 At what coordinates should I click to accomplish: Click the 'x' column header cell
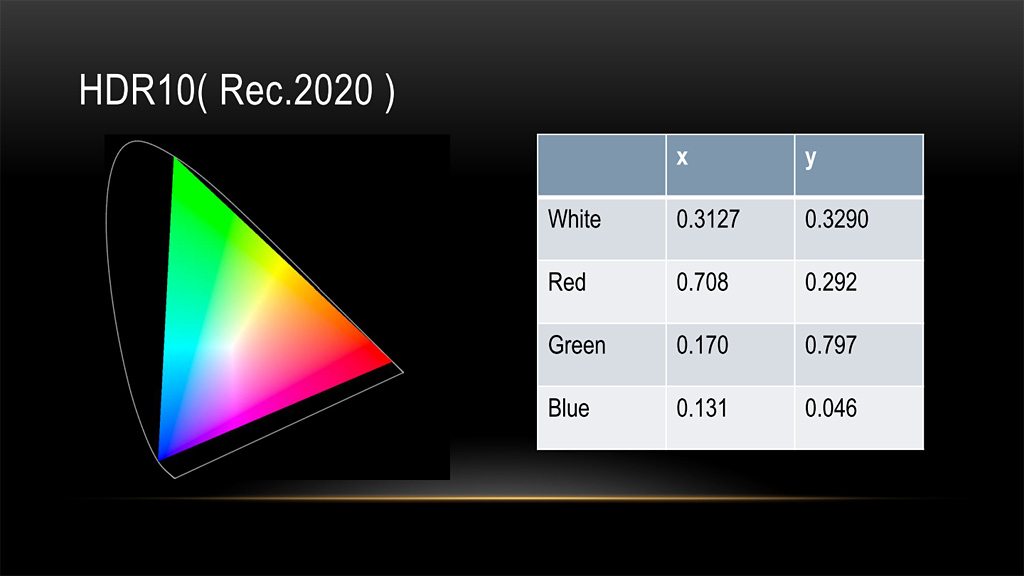(x=730, y=165)
